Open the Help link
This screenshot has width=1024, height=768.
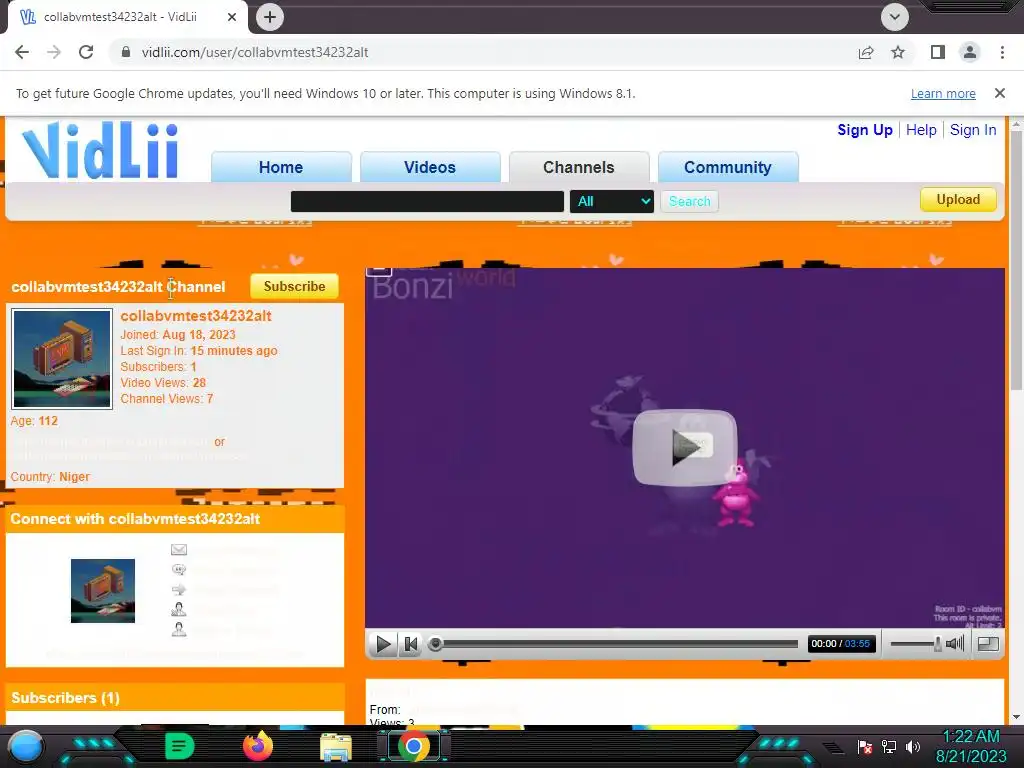921,130
